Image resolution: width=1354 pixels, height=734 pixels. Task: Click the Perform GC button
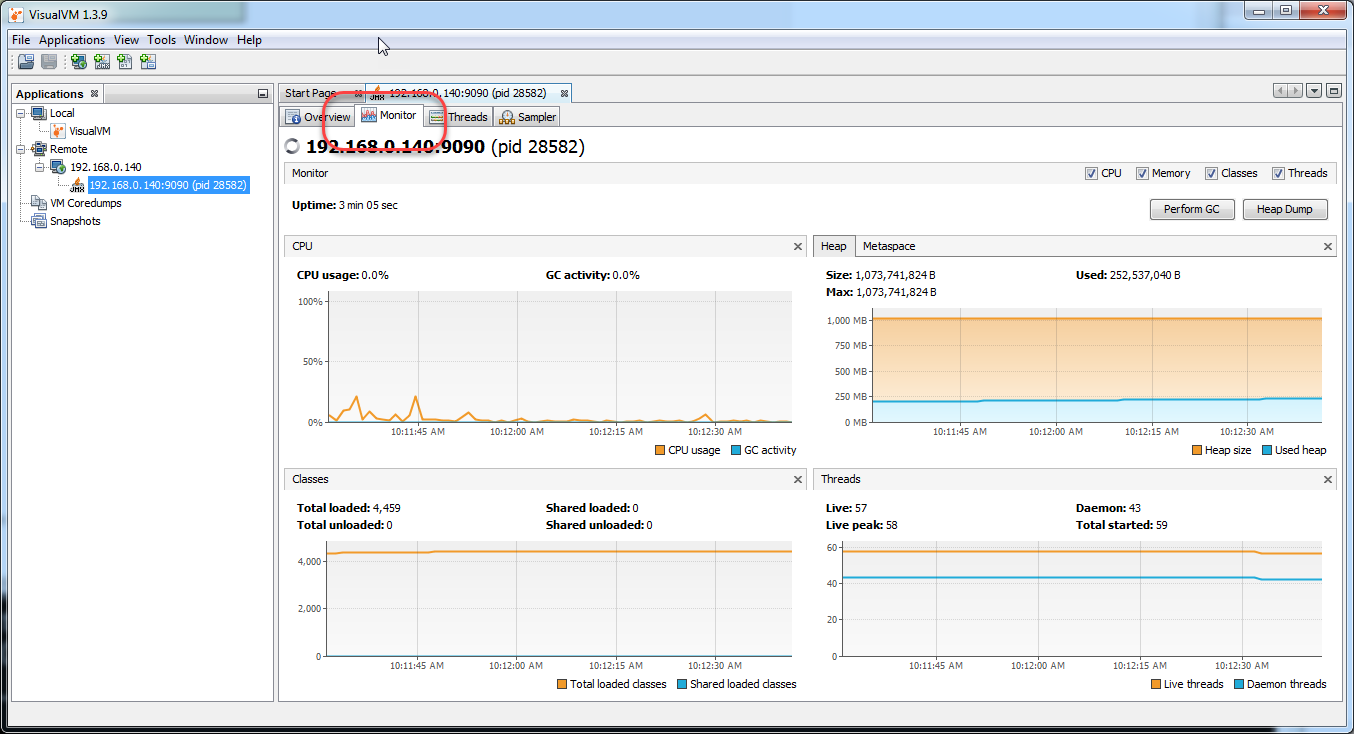click(1192, 209)
